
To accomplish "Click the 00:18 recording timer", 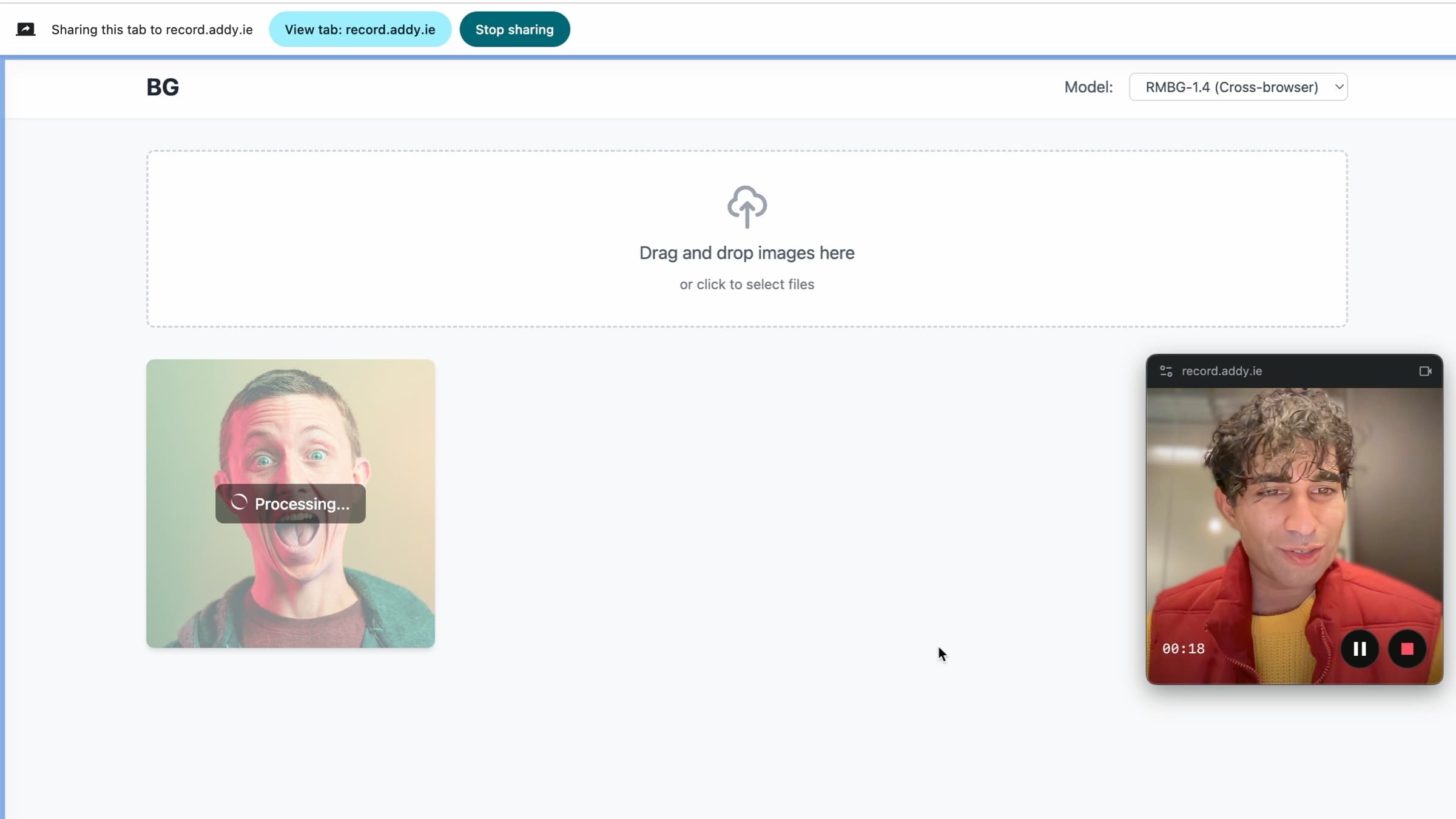I will (x=1183, y=649).
